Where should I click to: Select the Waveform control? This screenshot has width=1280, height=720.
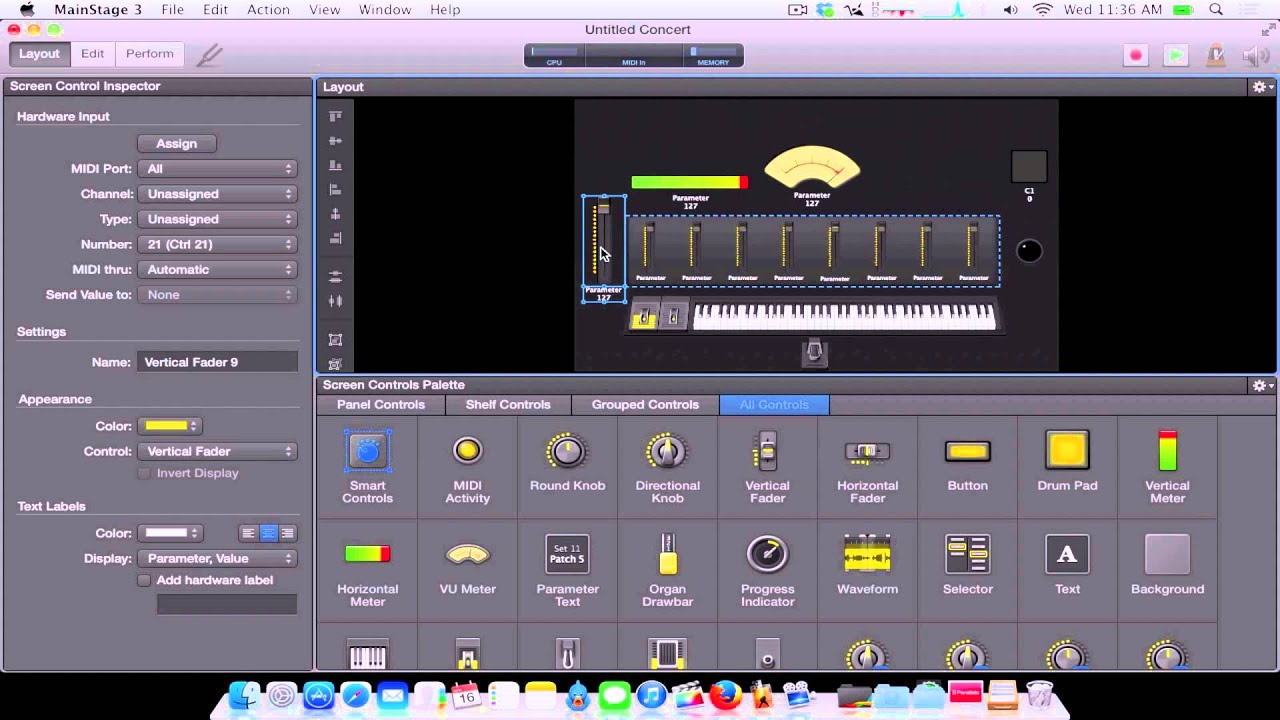tap(867, 554)
